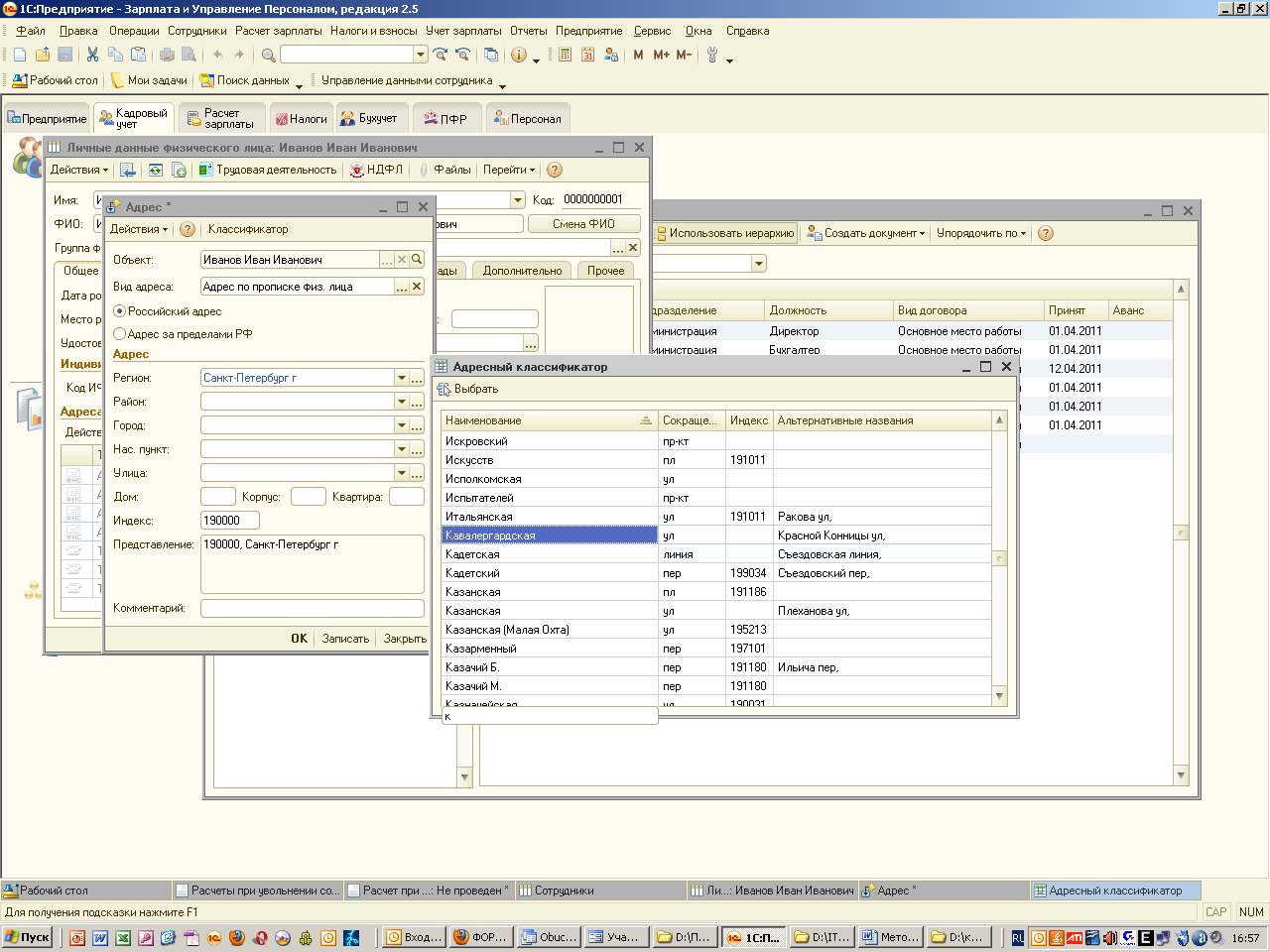Image resolution: width=1270 pixels, height=952 pixels.
Task: Click the M memory button in toolbar
Action: coord(638,55)
